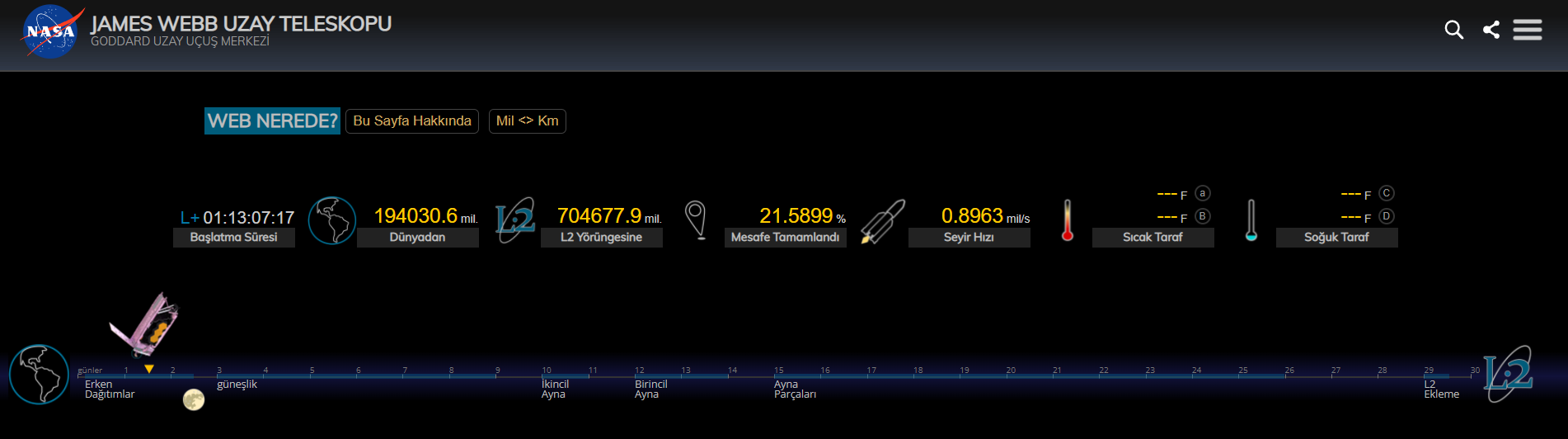Screen dimensions: 1568x439
Task: Click the Moon icon below timeline
Action: pos(194,400)
